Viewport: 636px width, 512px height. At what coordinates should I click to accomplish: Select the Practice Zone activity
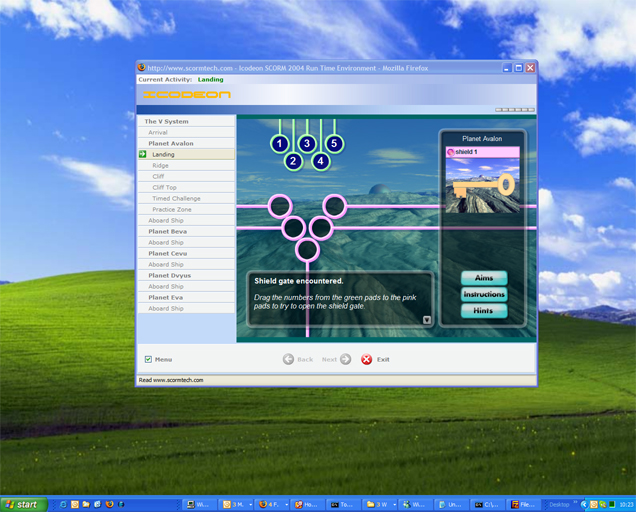[187, 209]
